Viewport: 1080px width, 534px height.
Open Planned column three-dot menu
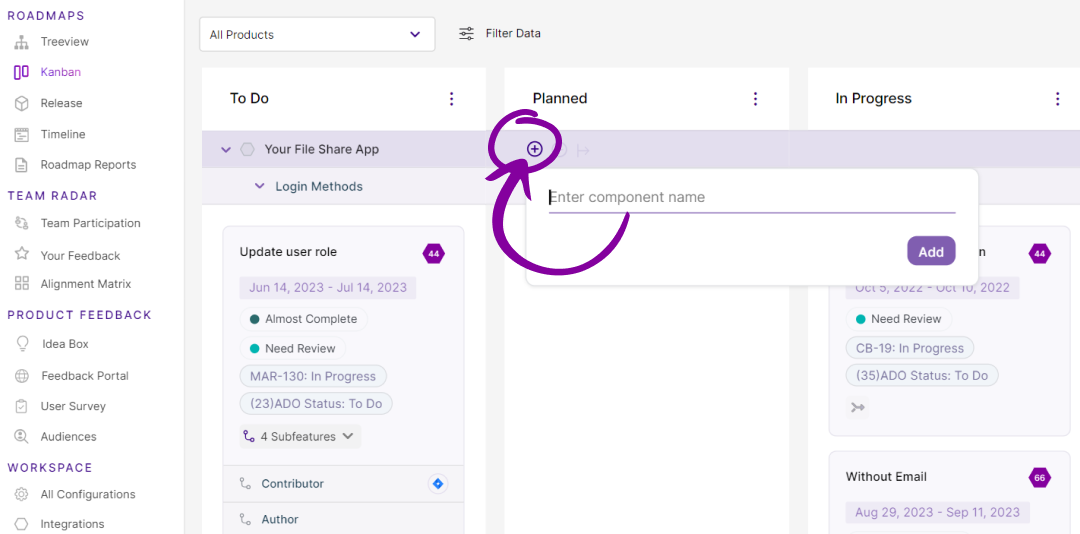pyautogui.click(x=755, y=99)
